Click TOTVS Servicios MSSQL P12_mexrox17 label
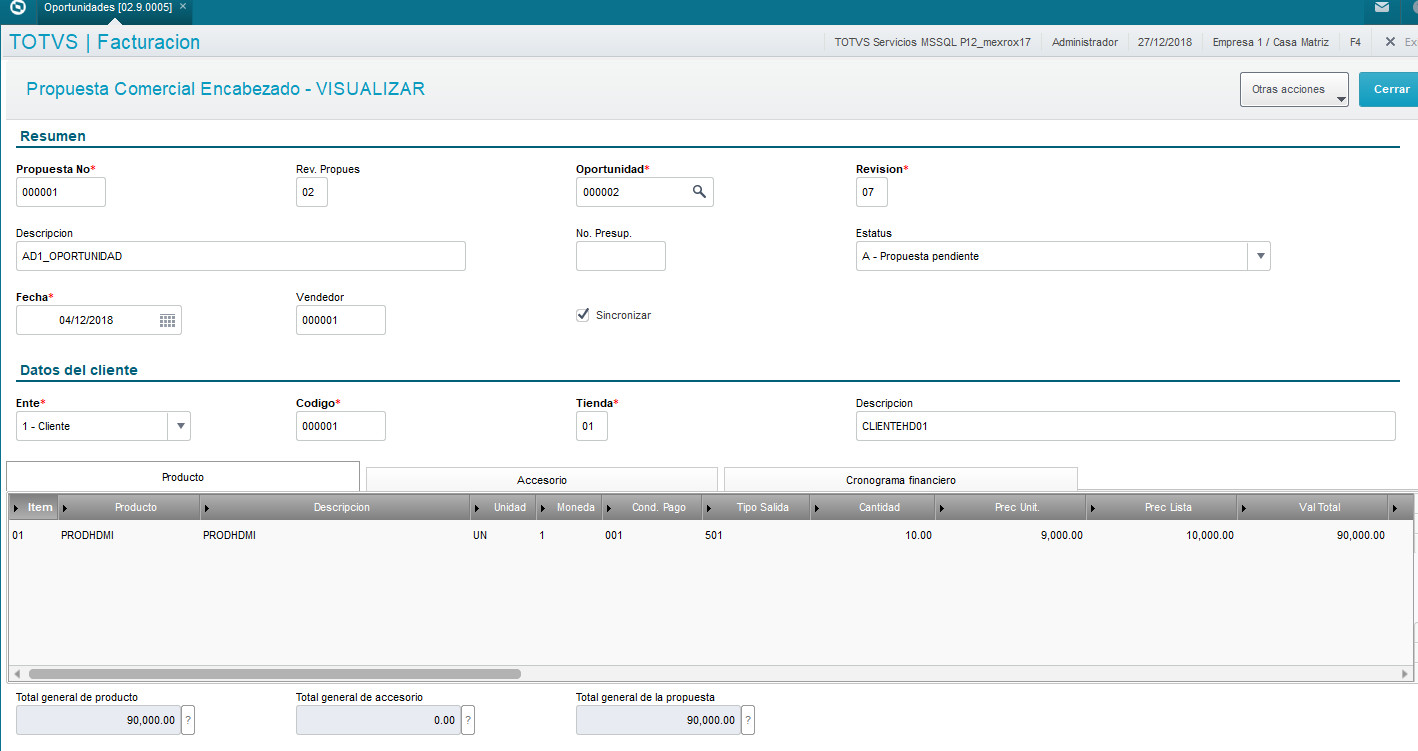This screenshot has height=751, width=1418. click(x=932, y=42)
